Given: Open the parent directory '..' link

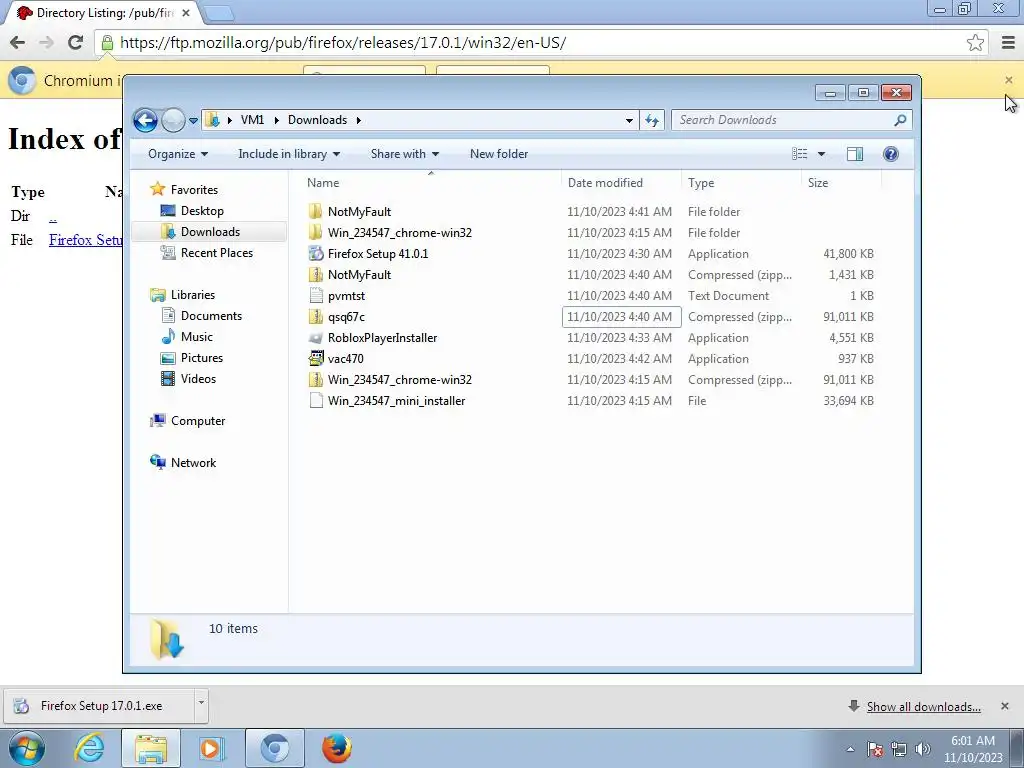Looking at the screenshot, I should [x=53, y=216].
